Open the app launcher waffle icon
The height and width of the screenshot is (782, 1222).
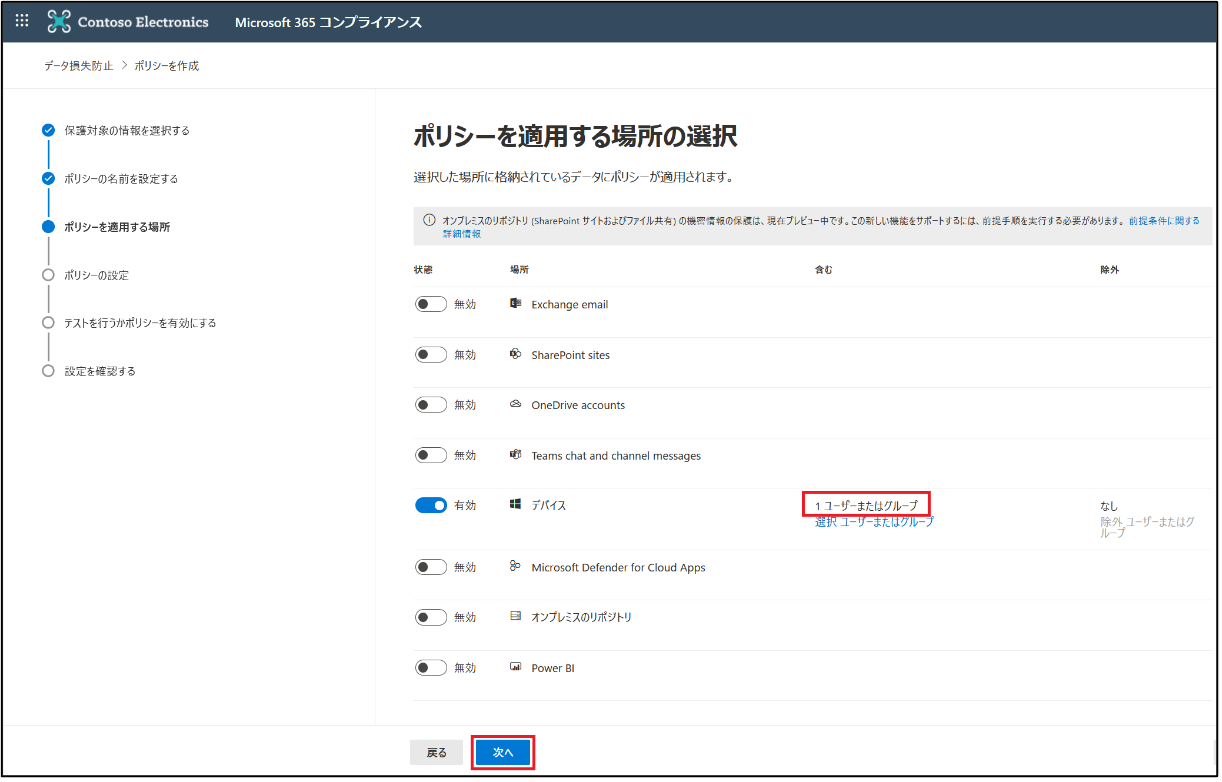coord(22,21)
